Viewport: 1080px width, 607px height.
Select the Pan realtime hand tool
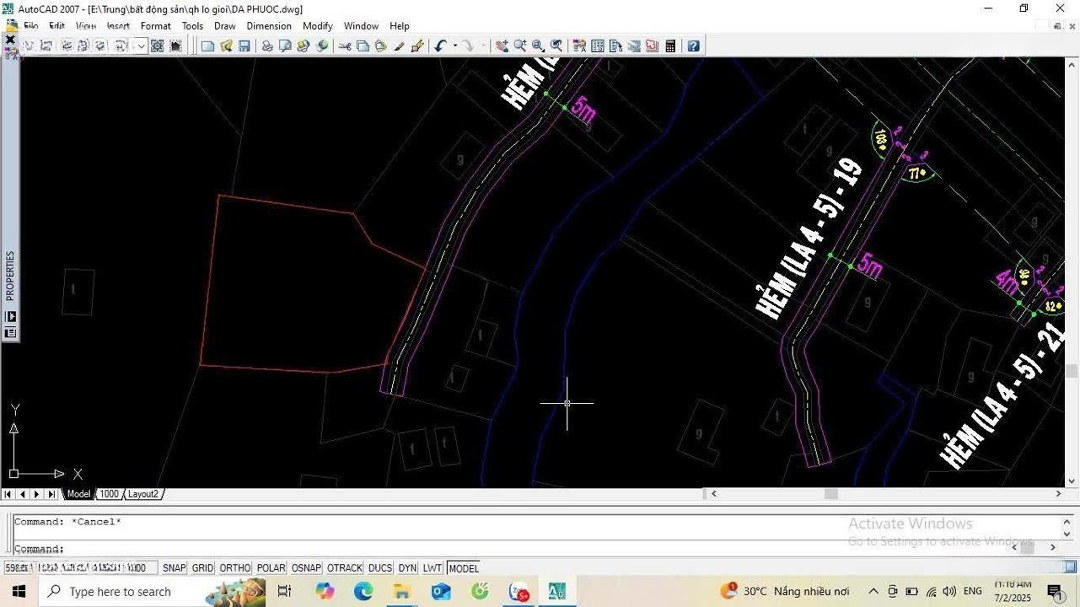click(502, 46)
